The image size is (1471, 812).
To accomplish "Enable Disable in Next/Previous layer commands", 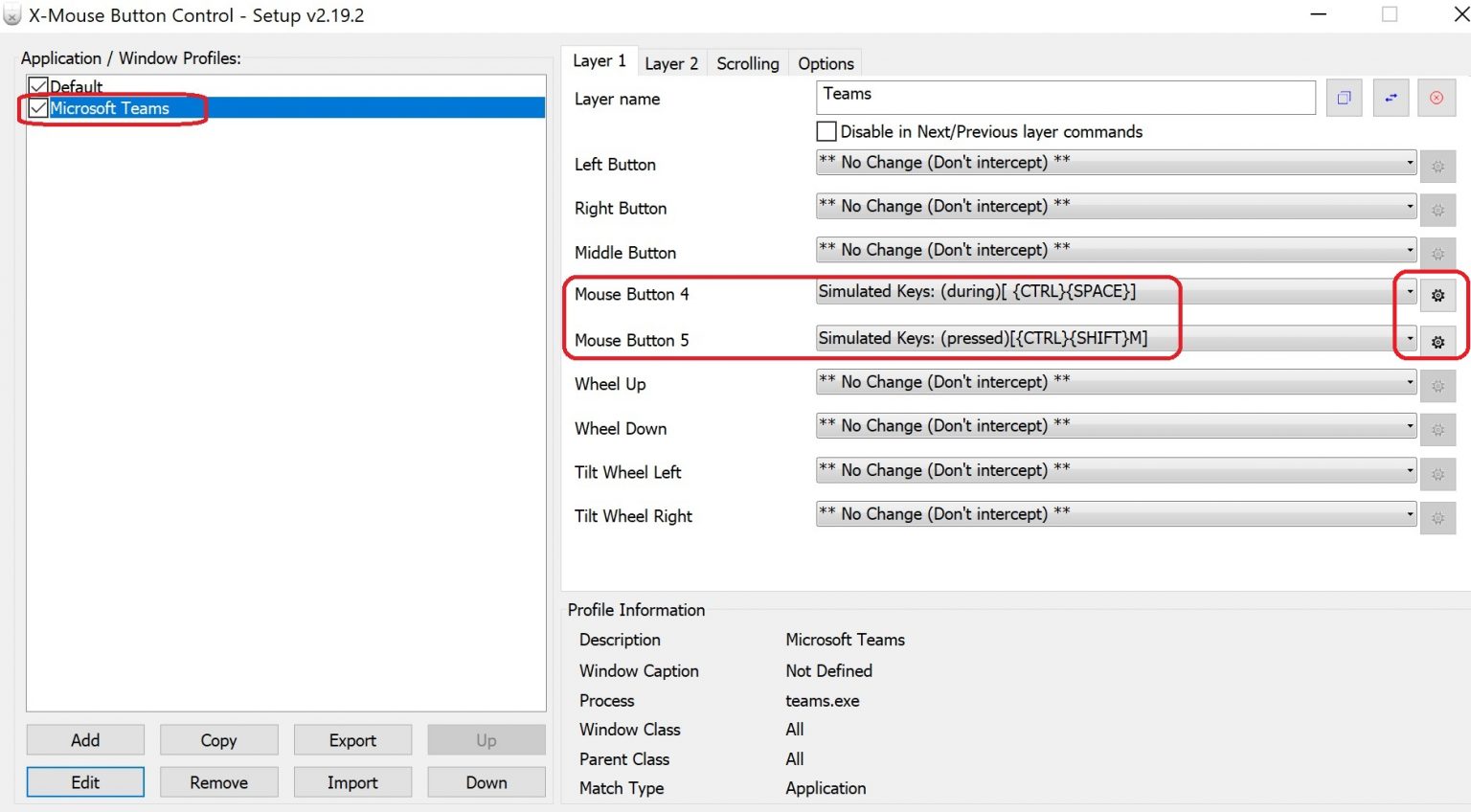I will [826, 131].
